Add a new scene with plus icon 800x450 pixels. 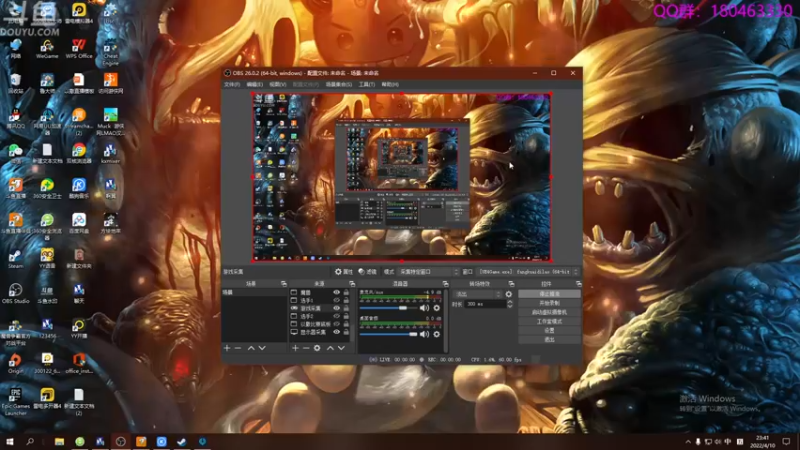pyautogui.click(x=227, y=348)
